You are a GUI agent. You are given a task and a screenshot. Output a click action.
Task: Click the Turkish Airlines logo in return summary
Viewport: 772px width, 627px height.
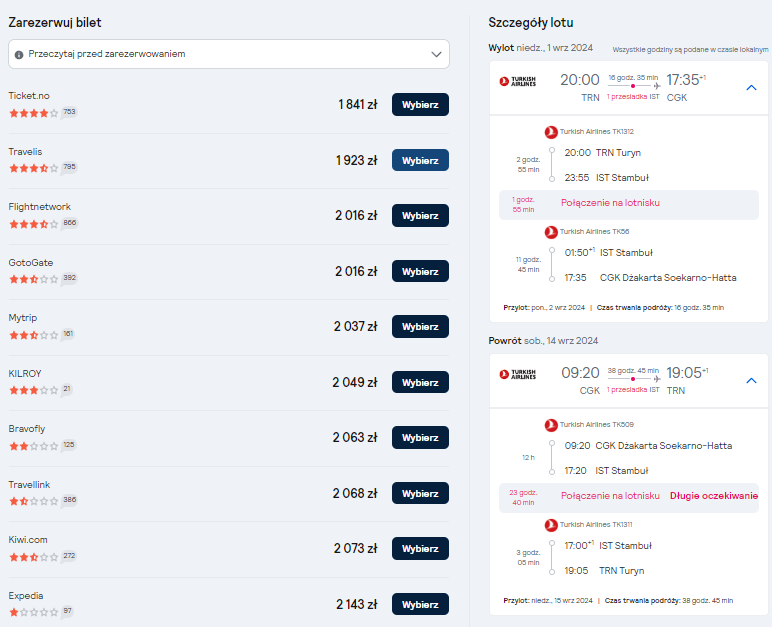pos(517,374)
